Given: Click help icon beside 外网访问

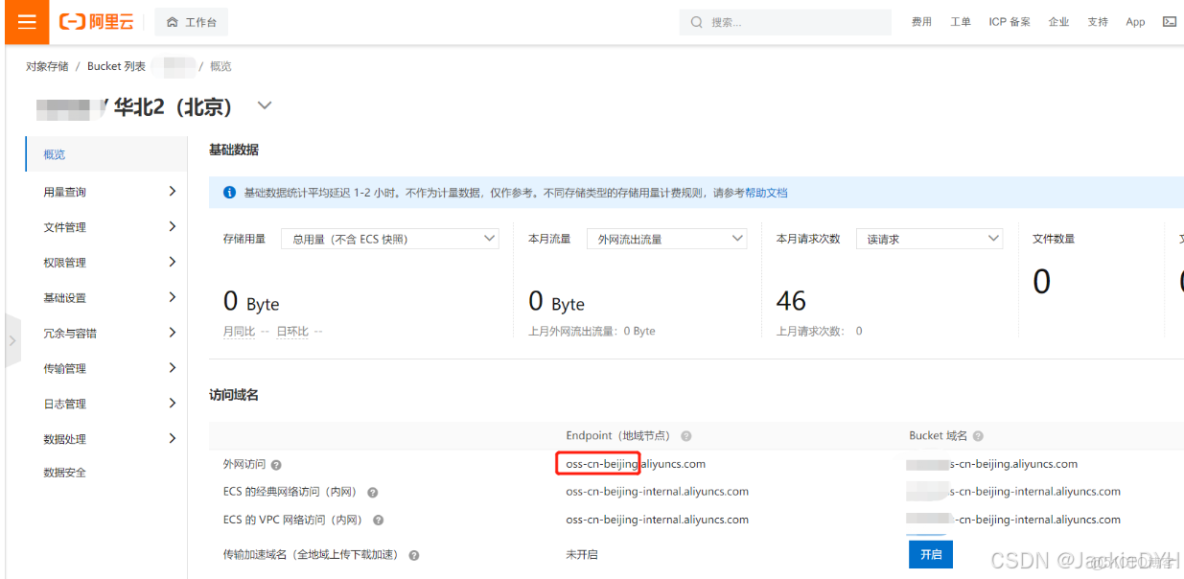Looking at the screenshot, I should [276, 464].
